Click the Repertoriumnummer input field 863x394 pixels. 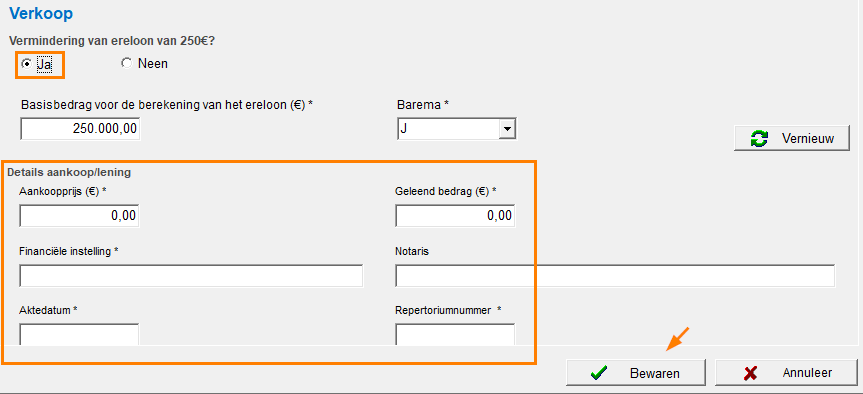(x=455, y=335)
